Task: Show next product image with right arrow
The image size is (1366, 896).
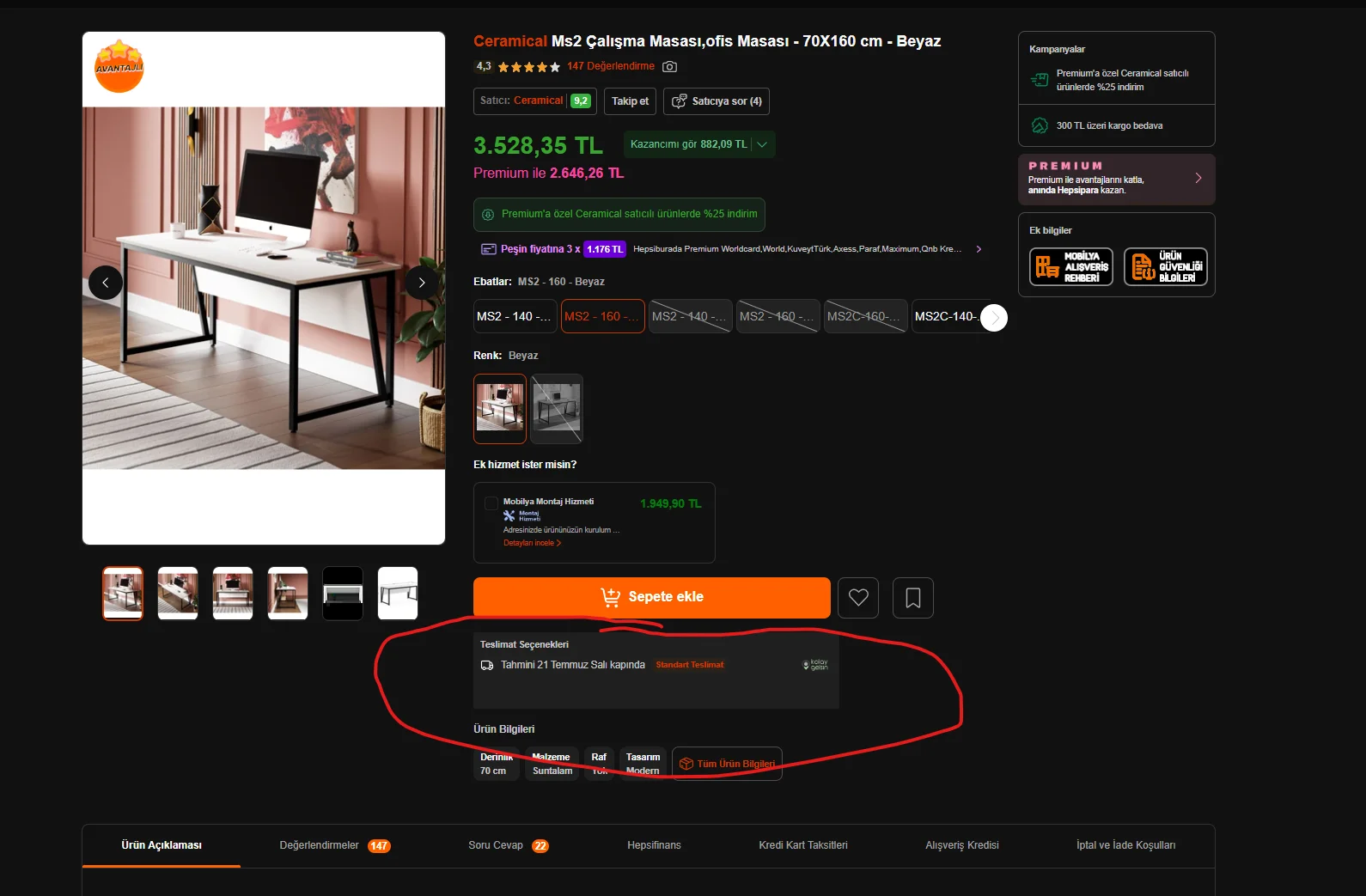Action: [422, 283]
